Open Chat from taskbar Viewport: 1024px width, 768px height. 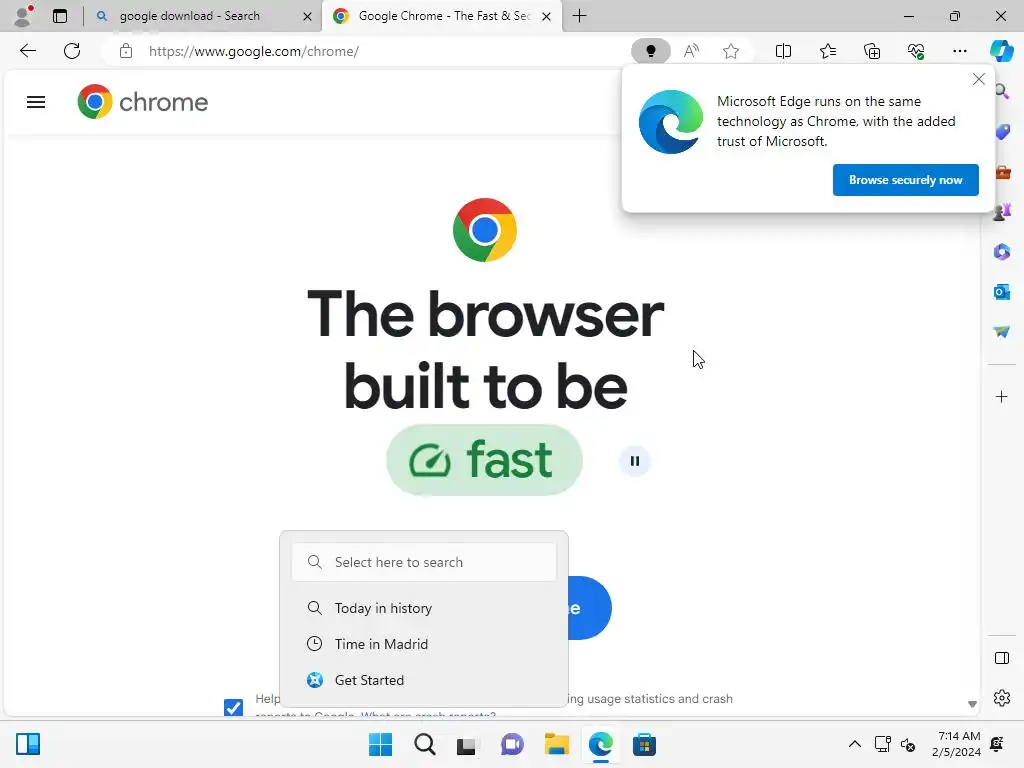click(512, 744)
